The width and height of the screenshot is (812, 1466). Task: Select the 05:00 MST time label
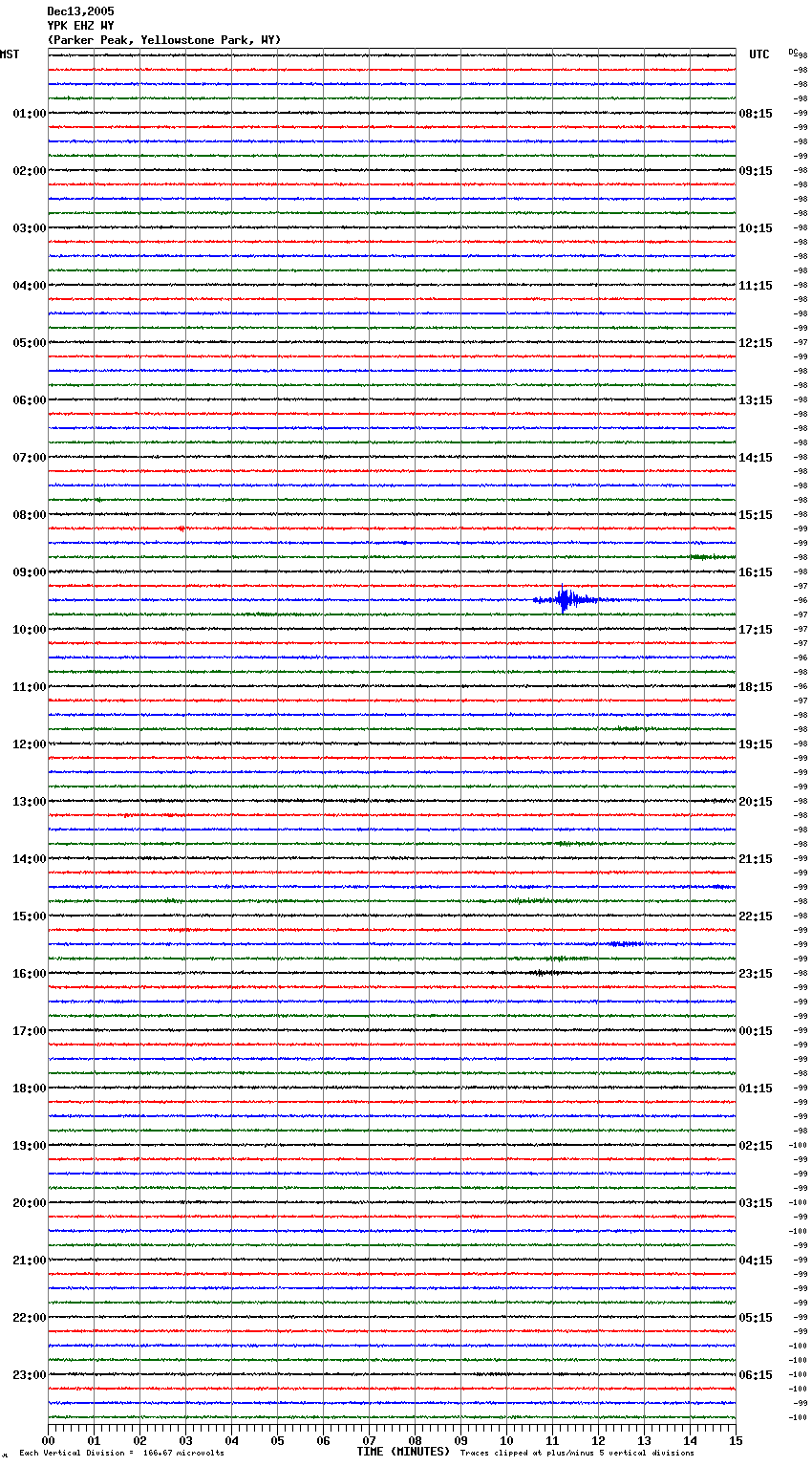pos(29,343)
